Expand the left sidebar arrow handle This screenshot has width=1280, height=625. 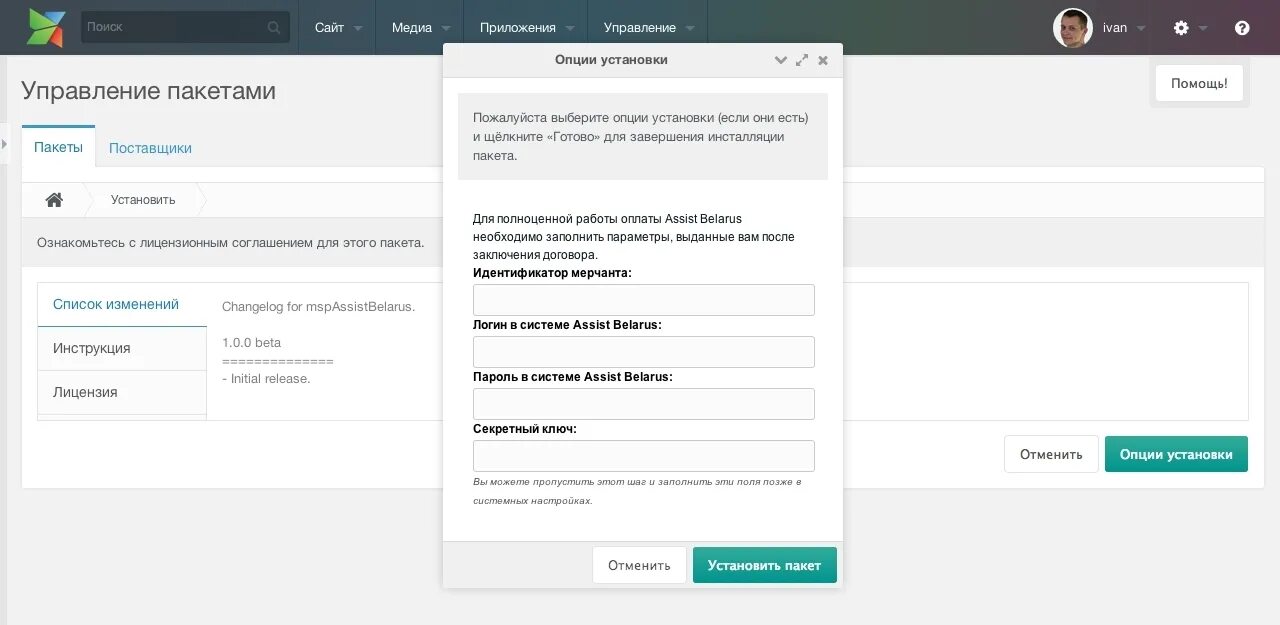(x=4, y=145)
